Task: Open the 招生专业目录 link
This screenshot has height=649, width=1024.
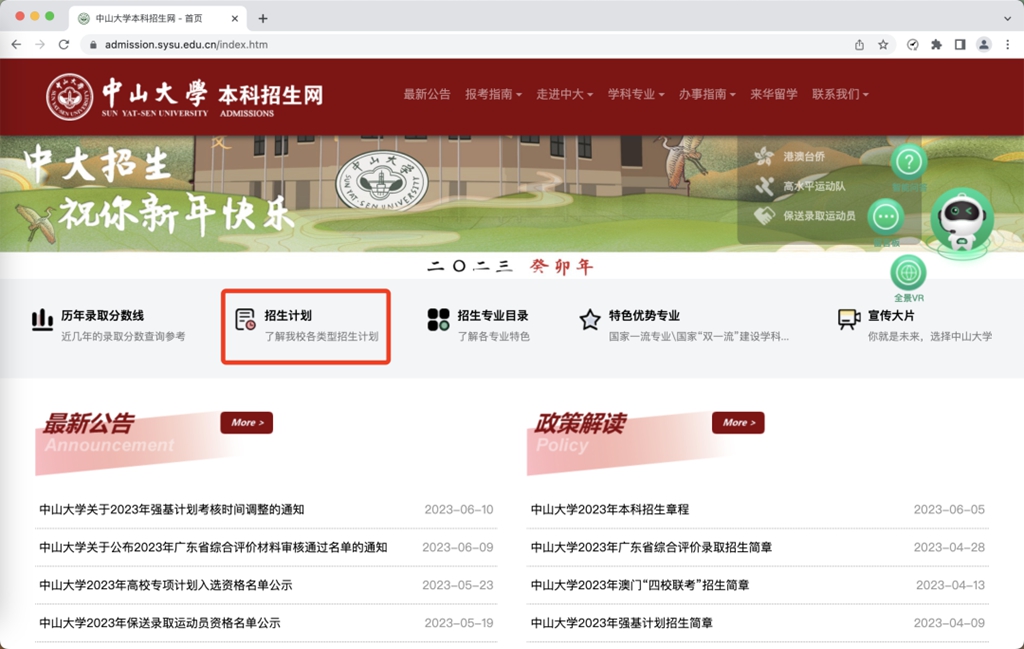Action: point(493,315)
